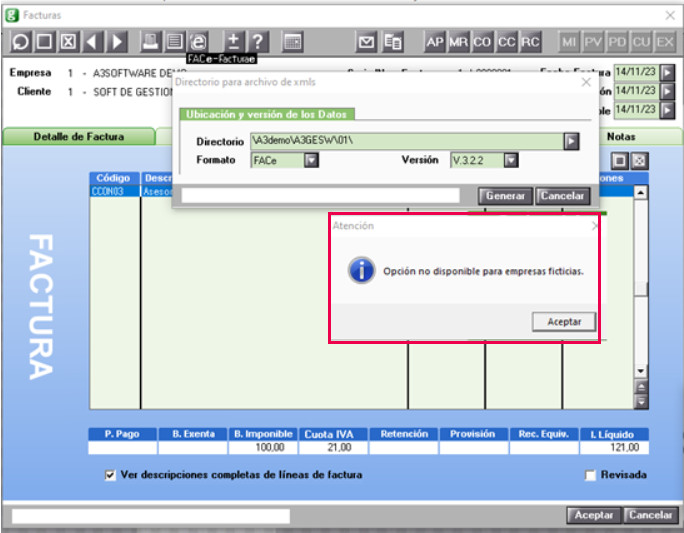Viewport: 684px width, 533px height.
Task: Click the maximize grid square icon
Action: (619, 161)
